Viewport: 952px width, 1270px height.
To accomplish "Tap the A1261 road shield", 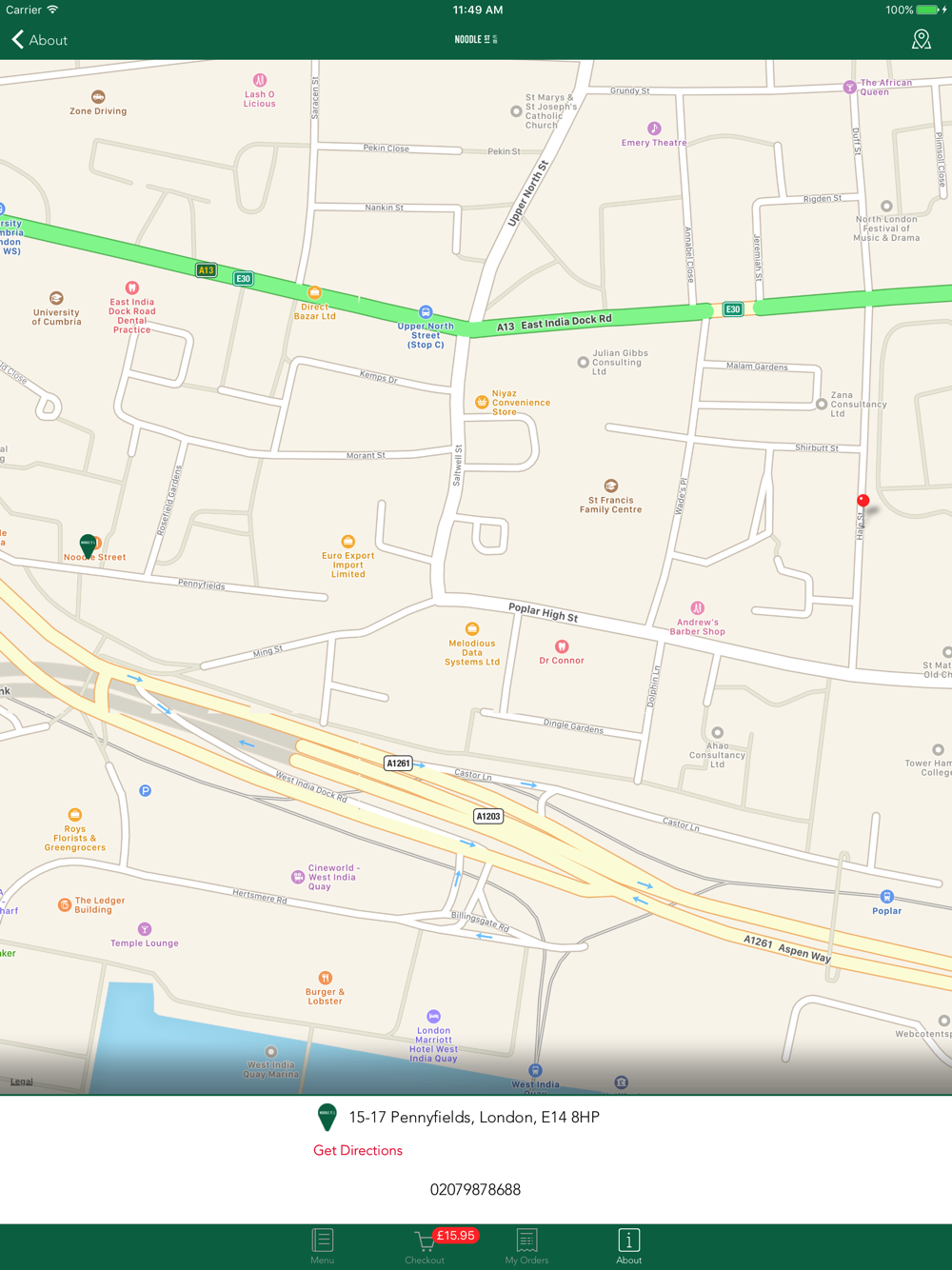I will 398,764.
